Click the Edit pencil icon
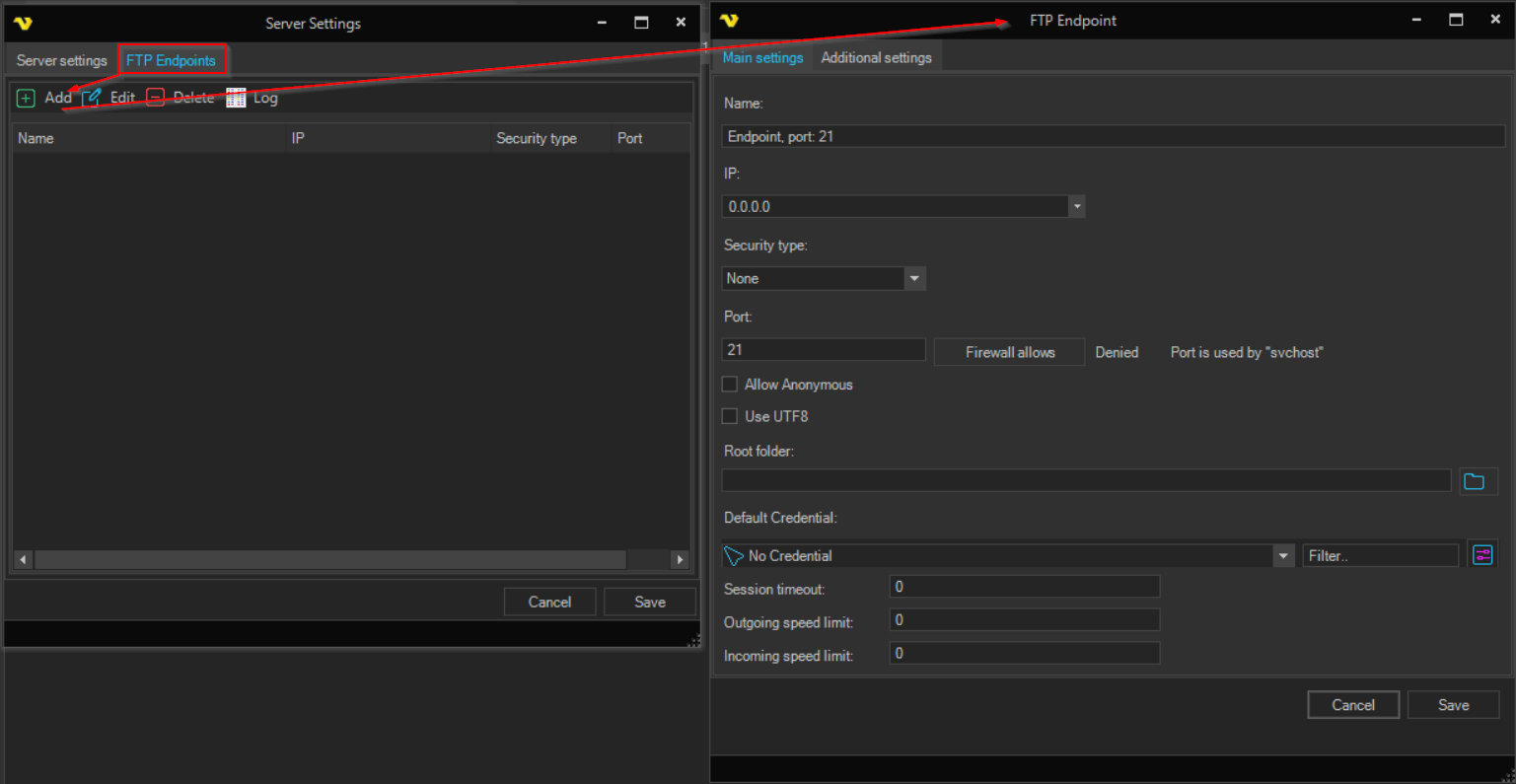The image size is (1516, 784). click(x=92, y=98)
